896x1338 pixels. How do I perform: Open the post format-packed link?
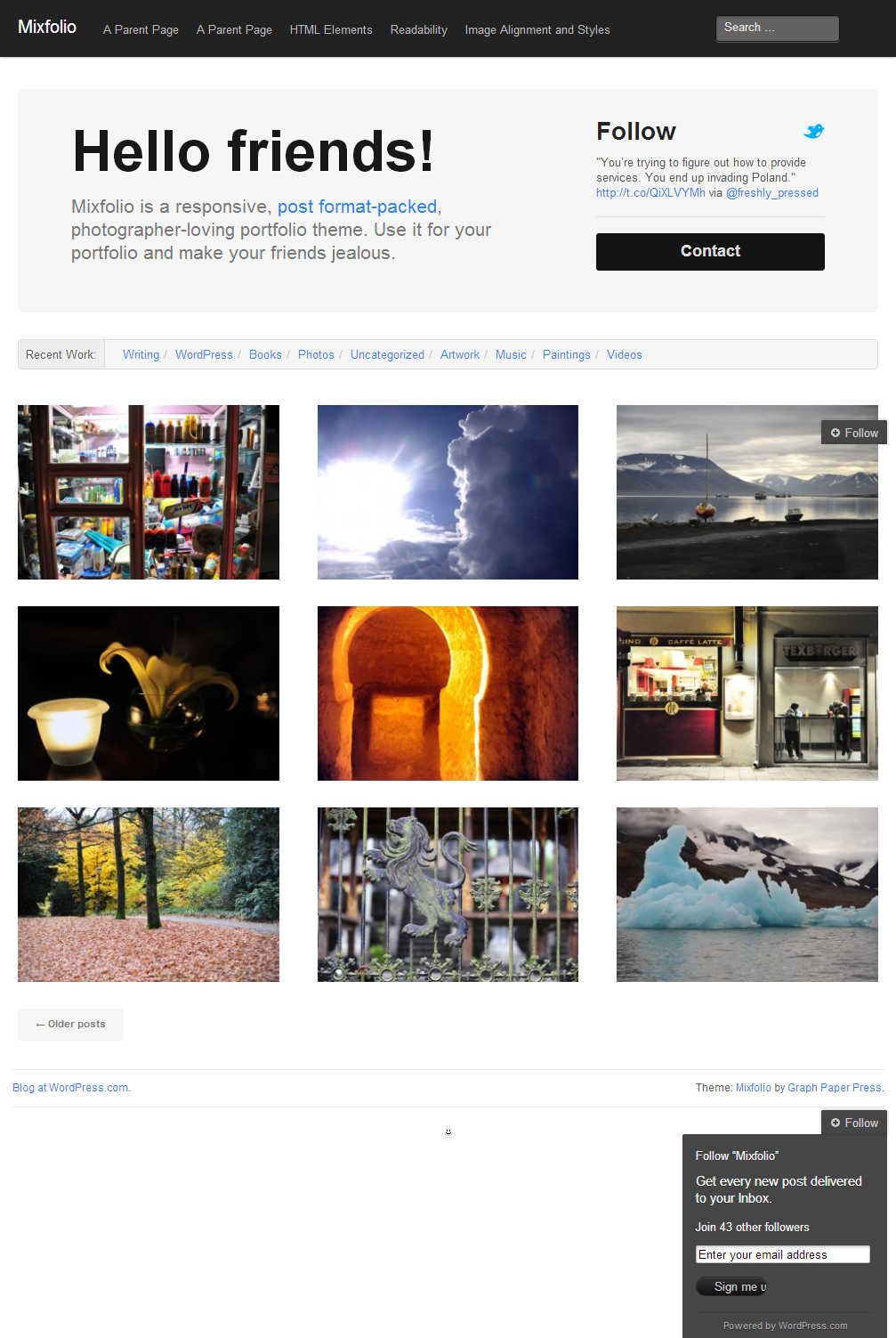357,207
